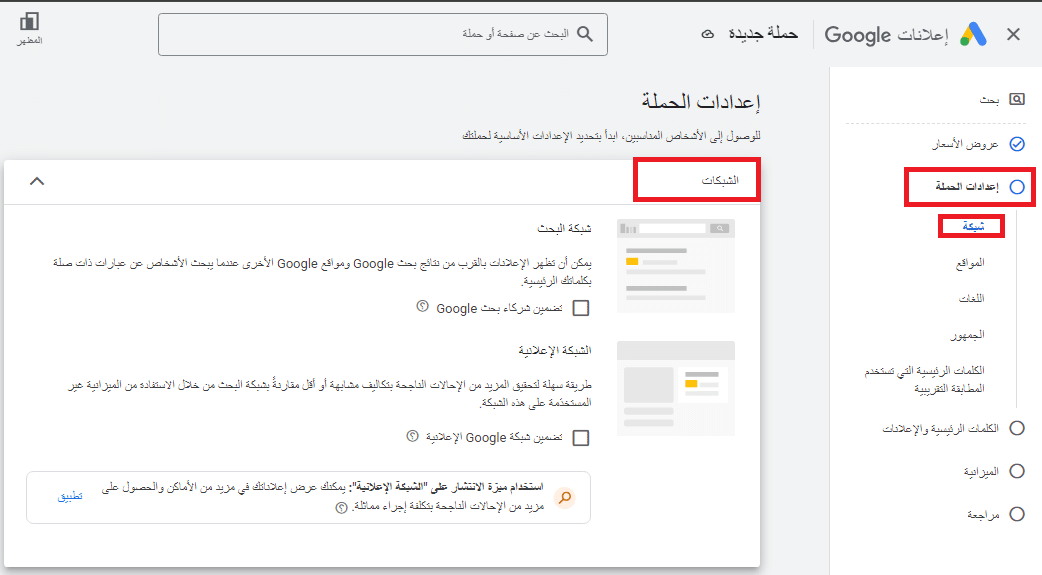
Task: Open الكلمات الرئيسية والإعلانات step label
Action: tap(940, 429)
